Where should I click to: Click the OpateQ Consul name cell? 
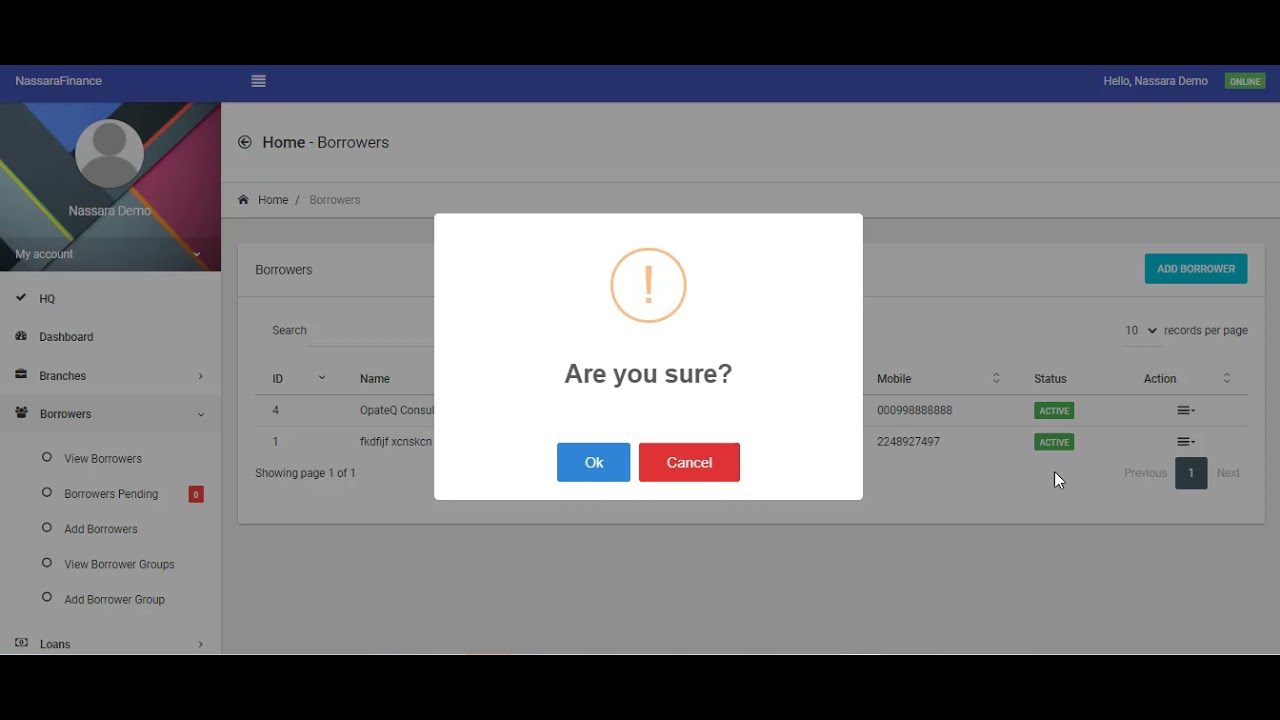(x=397, y=411)
